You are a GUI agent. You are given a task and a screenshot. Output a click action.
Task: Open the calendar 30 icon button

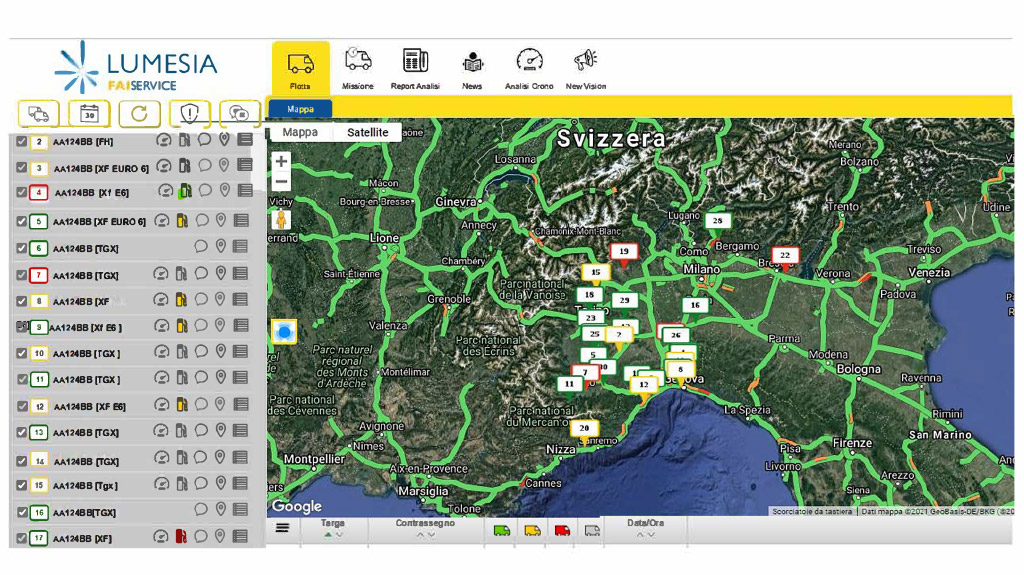89,114
